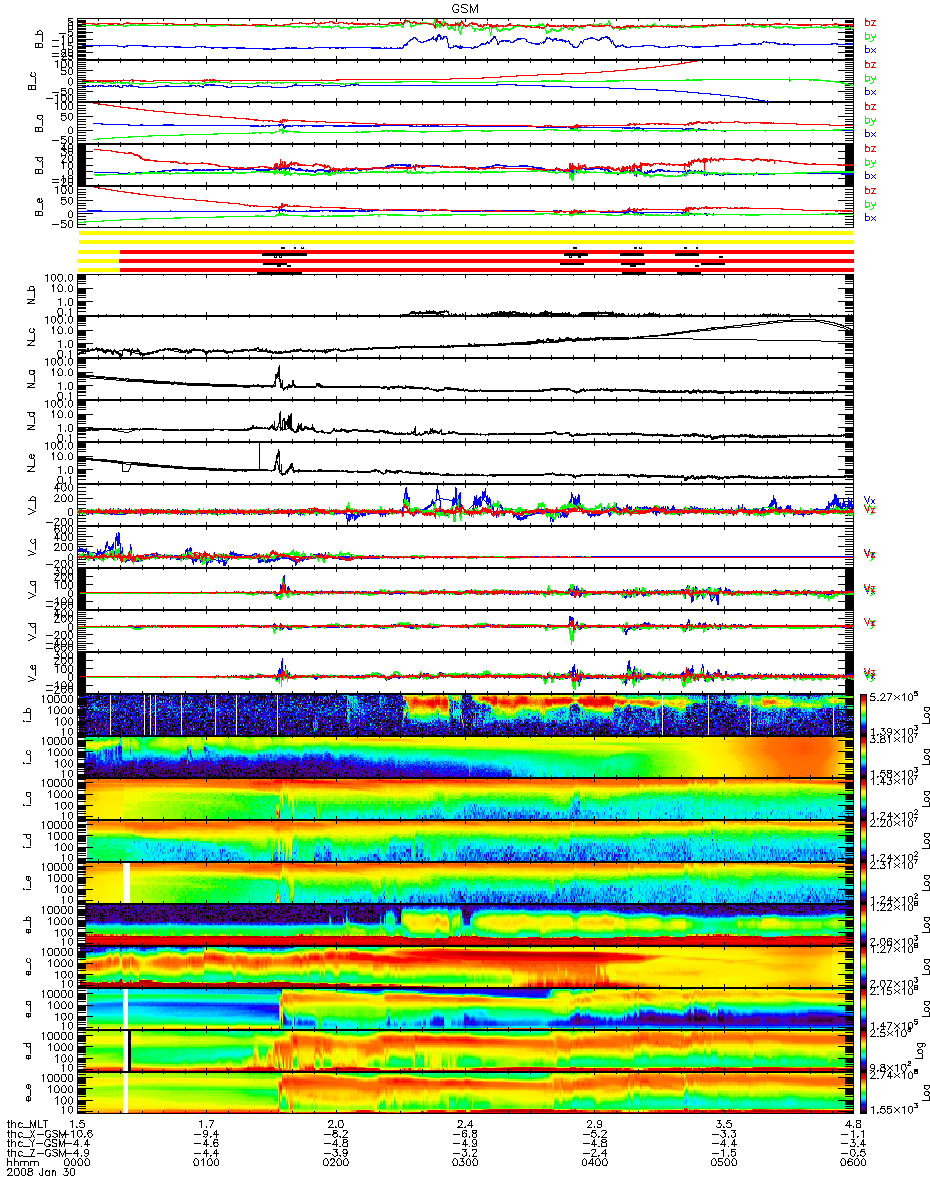The image size is (930, 1200).
Task: Click the GSM title at the top
Action: (465, 6)
